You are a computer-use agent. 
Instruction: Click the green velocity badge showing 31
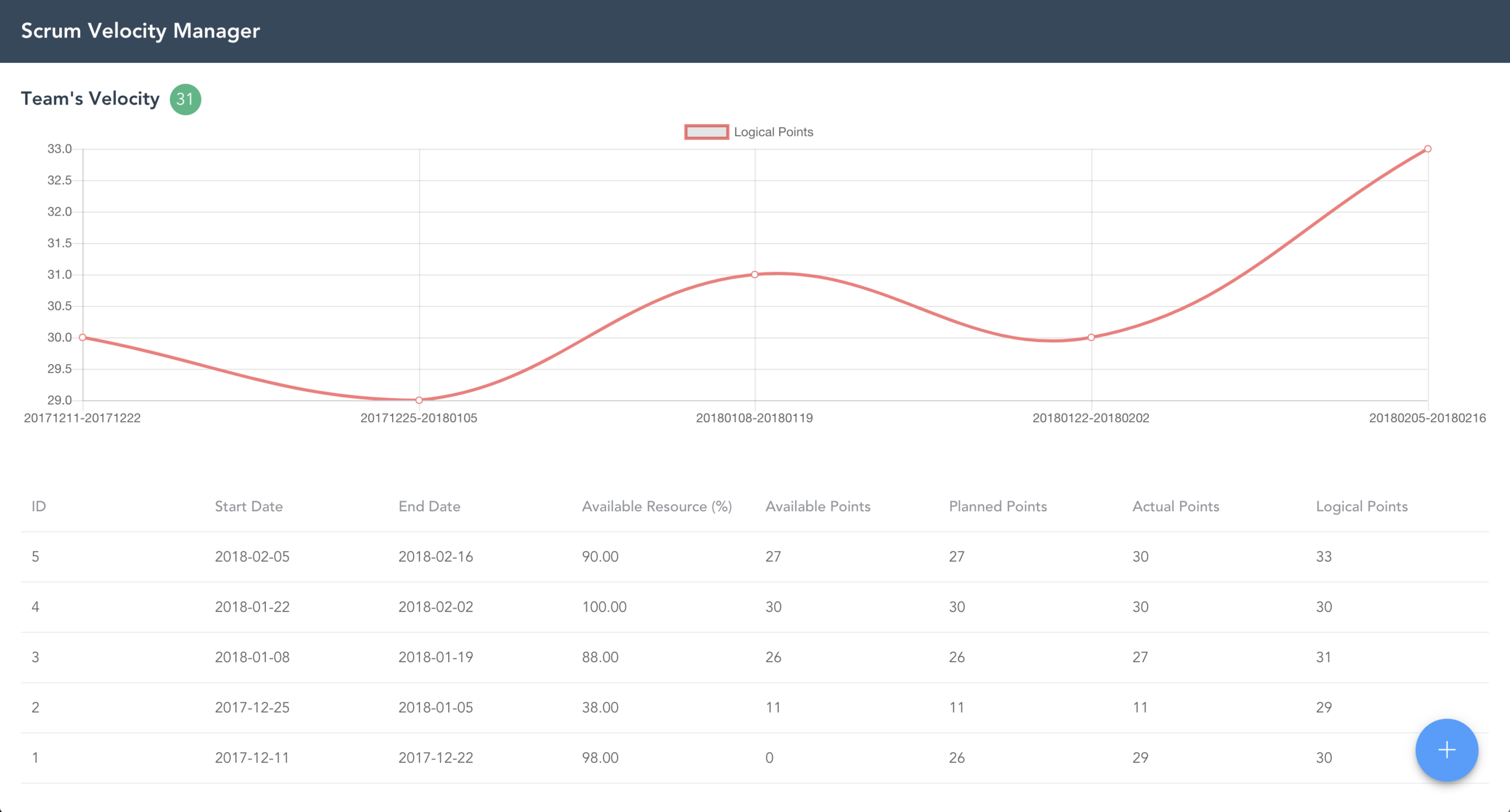click(185, 99)
